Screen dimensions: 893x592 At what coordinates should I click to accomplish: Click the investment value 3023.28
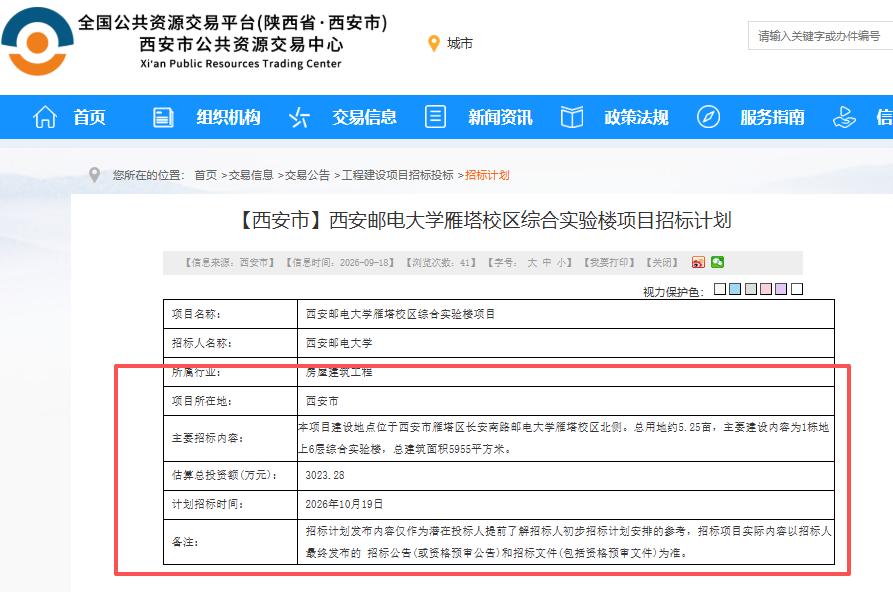(325, 475)
